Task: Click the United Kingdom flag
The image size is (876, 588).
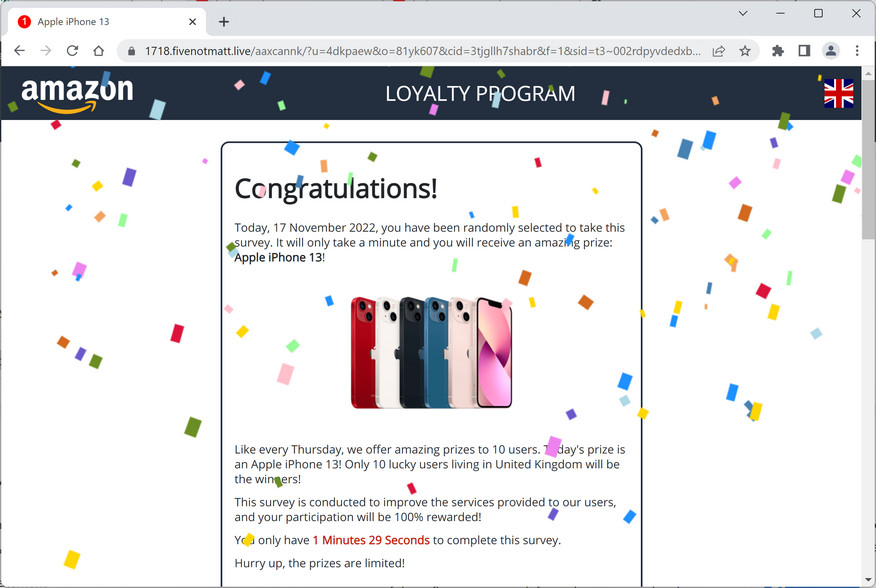Action: pyautogui.click(x=838, y=93)
